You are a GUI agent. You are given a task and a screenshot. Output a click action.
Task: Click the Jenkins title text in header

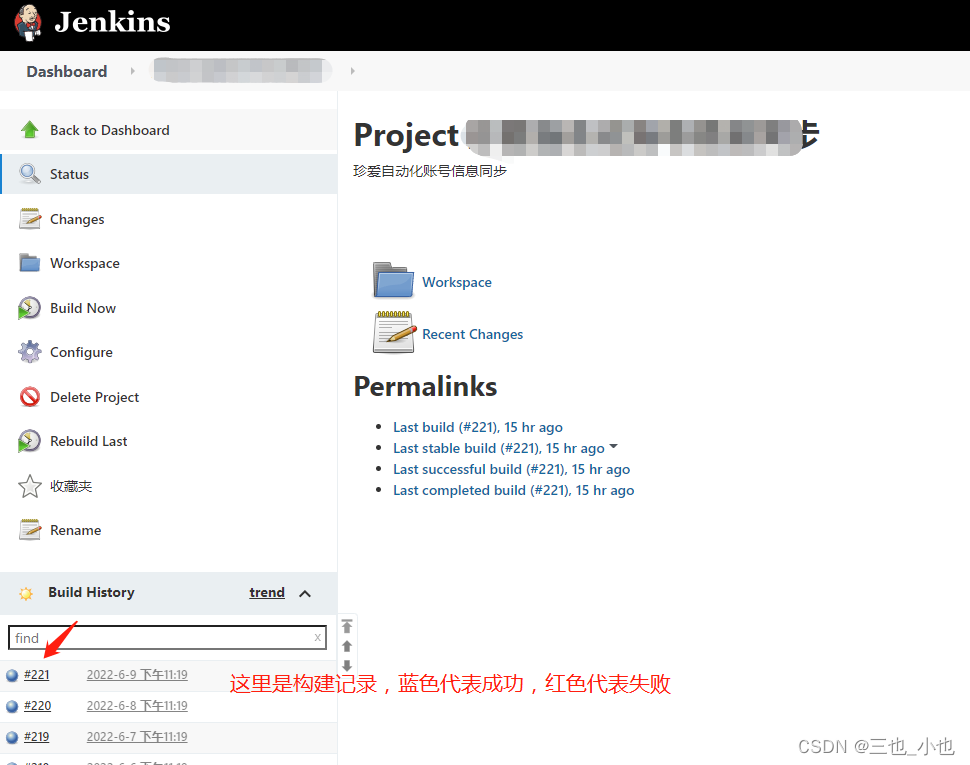click(x=112, y=22)
